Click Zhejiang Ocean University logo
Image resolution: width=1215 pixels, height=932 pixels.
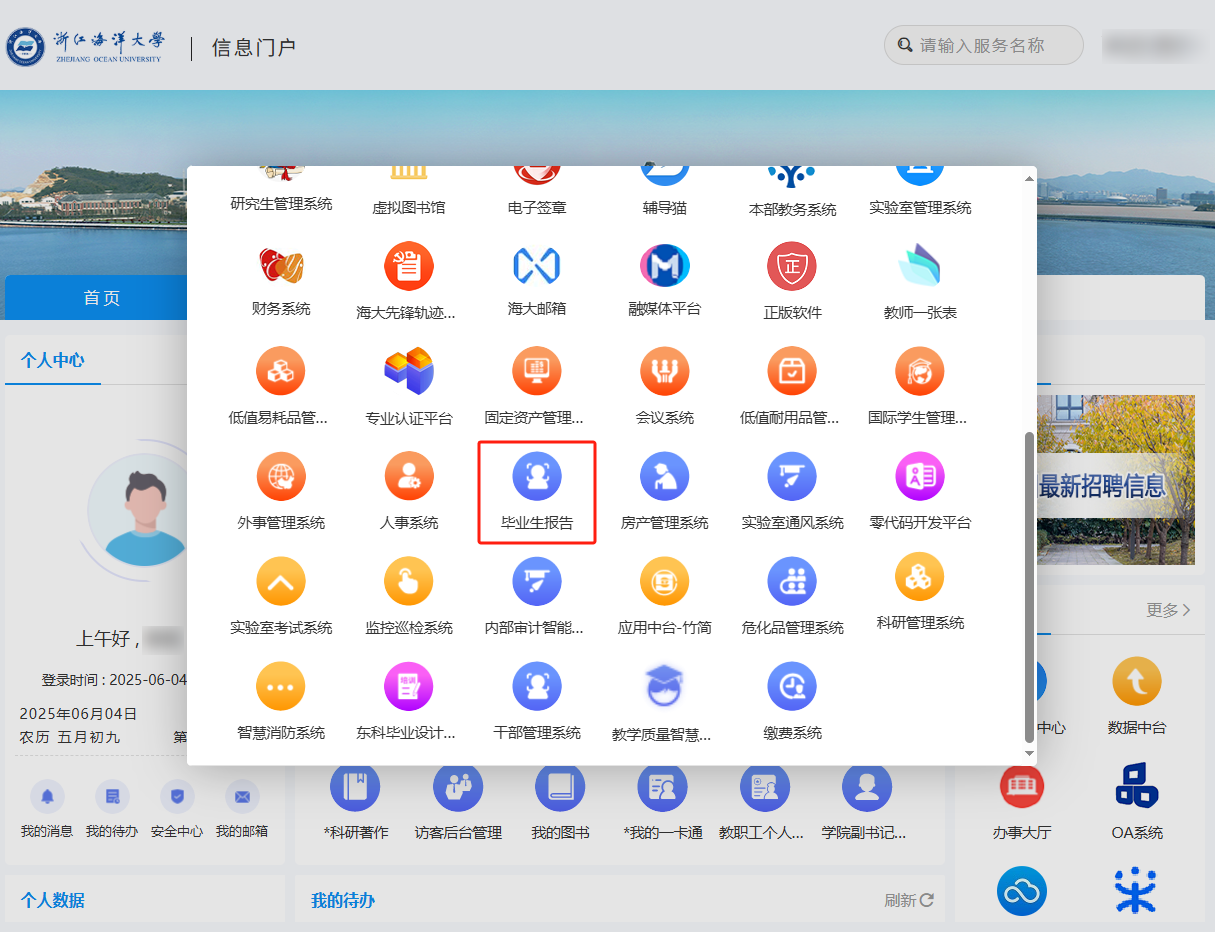pos(87,46)
